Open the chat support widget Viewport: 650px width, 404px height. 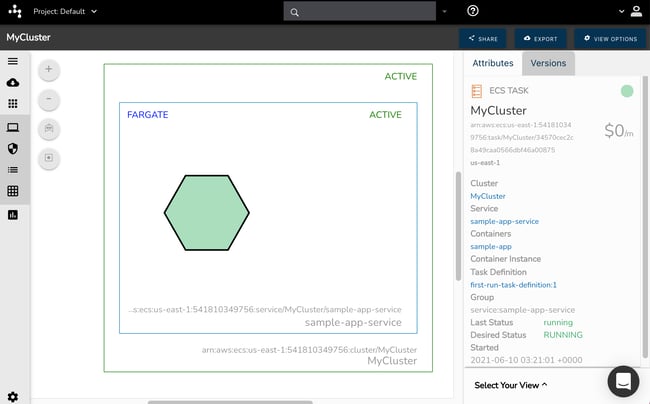tap(621, 381)
